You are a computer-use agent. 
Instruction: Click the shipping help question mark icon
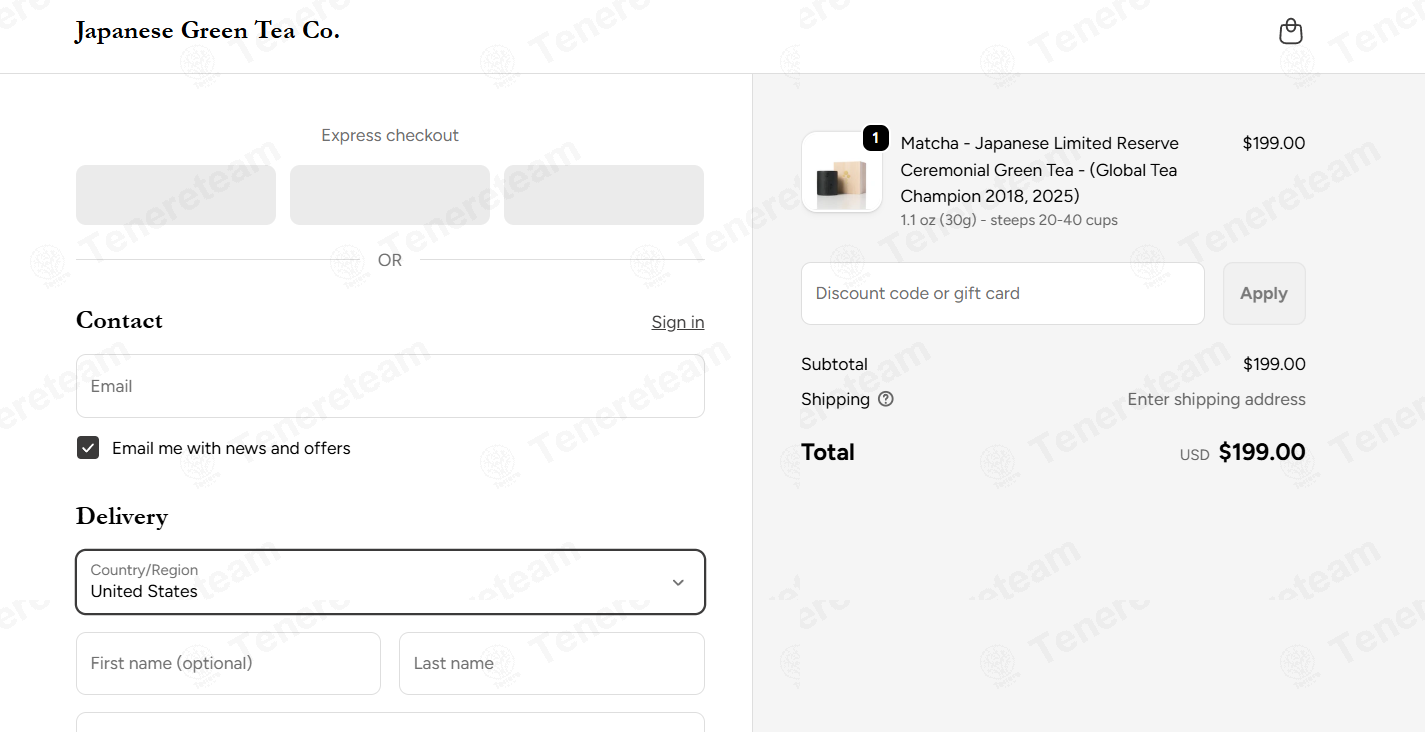(886, 399)
